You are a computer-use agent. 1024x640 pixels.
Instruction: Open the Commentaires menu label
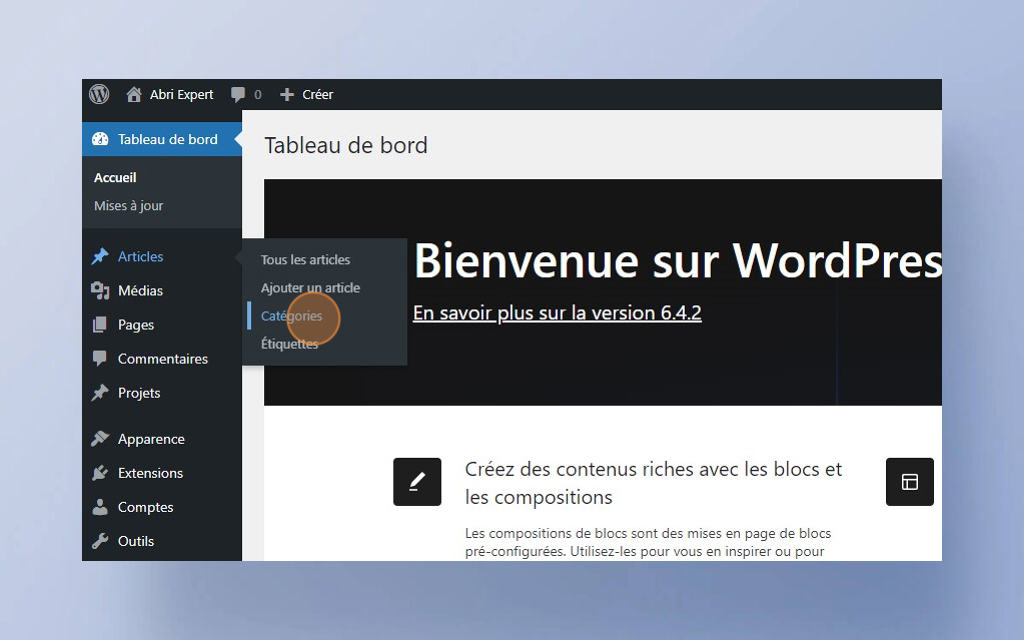pyautogui.click(x=163, y=359)
